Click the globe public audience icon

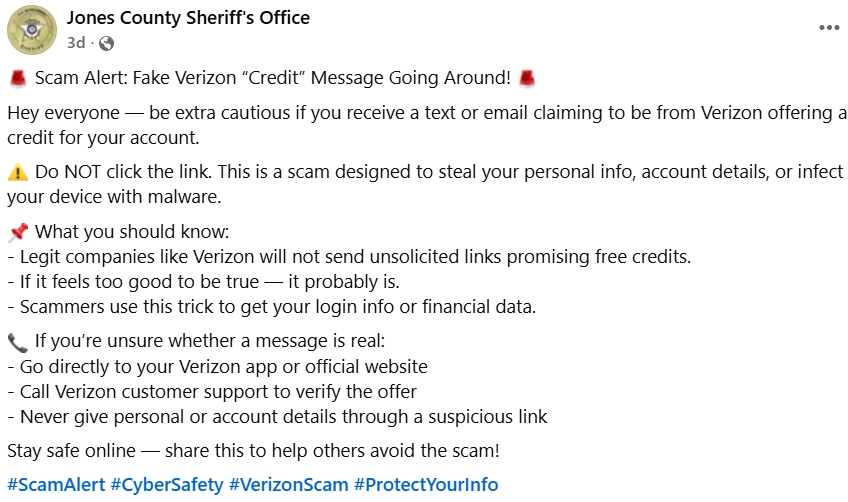click(107, 43)
